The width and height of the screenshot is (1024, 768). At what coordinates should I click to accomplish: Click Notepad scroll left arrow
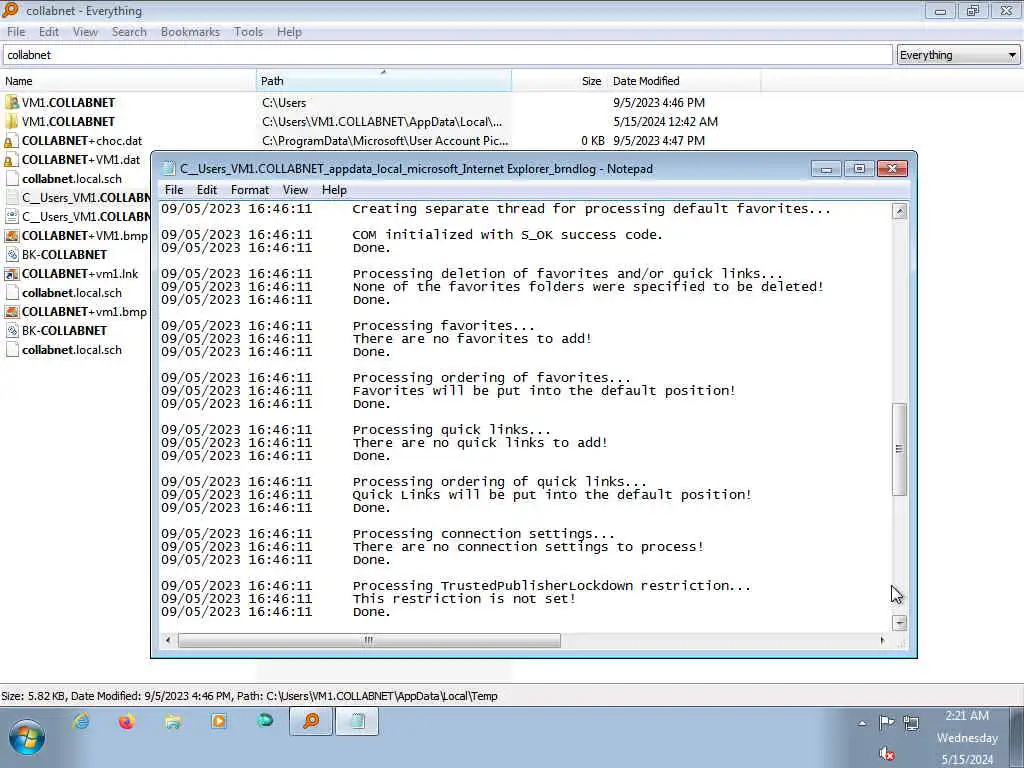168,640
